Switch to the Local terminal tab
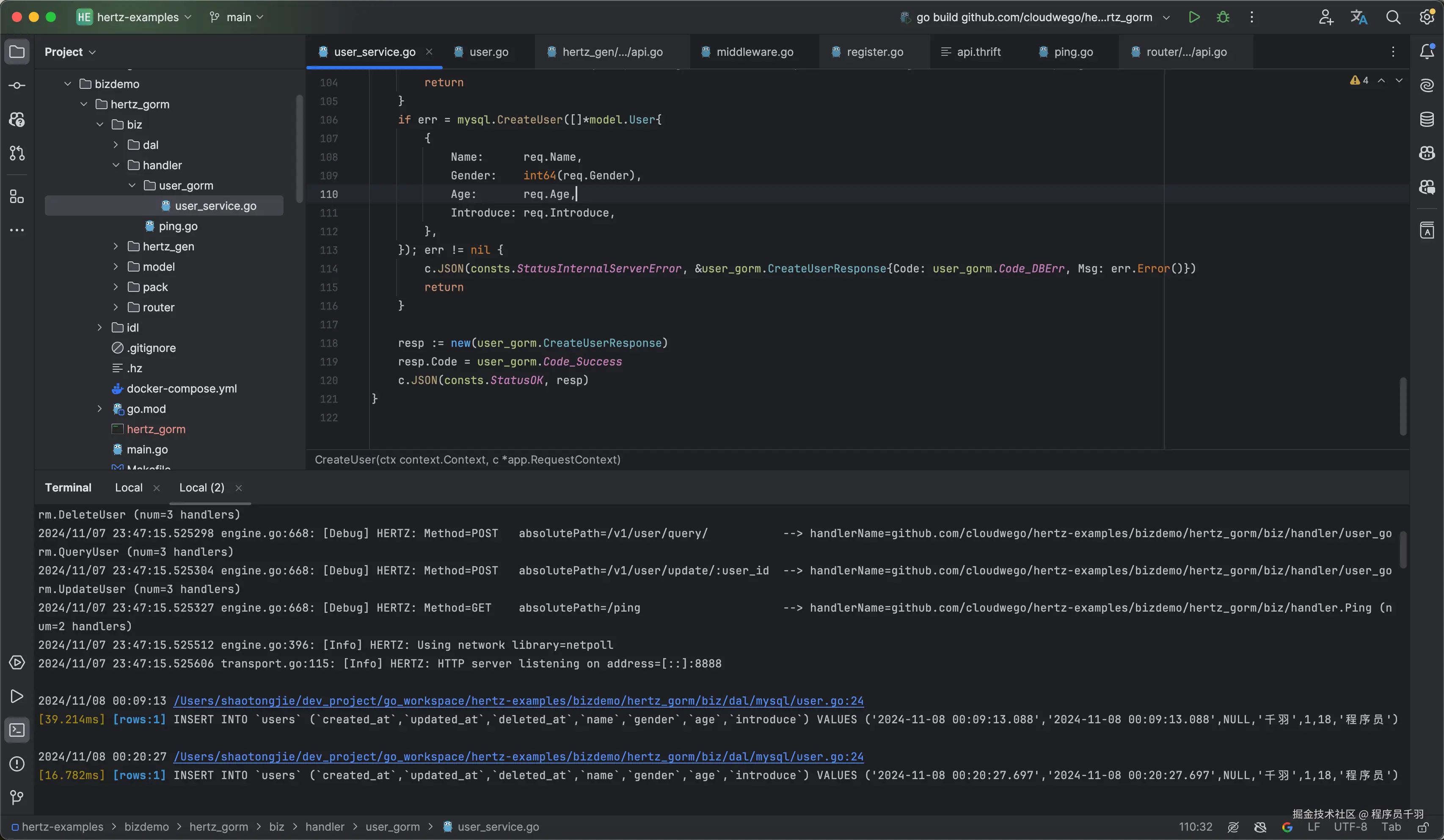 pyautogui.click(x=129, y=487)
